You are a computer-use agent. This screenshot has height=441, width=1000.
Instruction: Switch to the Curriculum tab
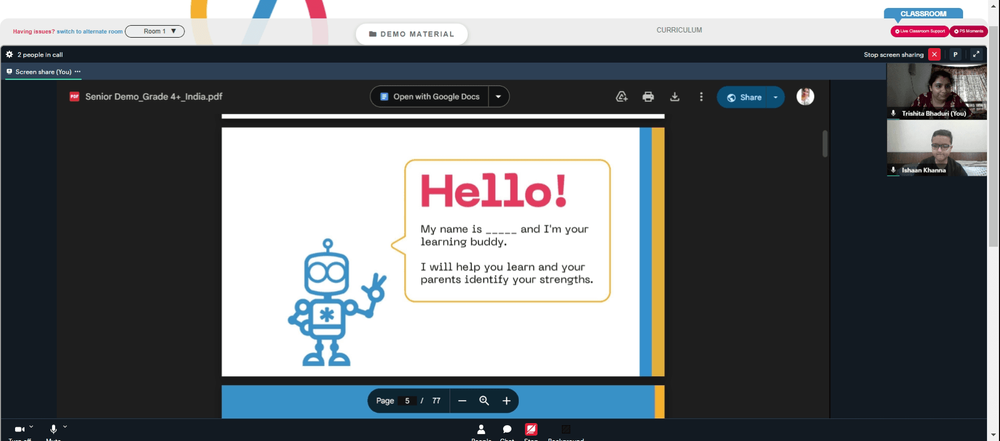679,30
